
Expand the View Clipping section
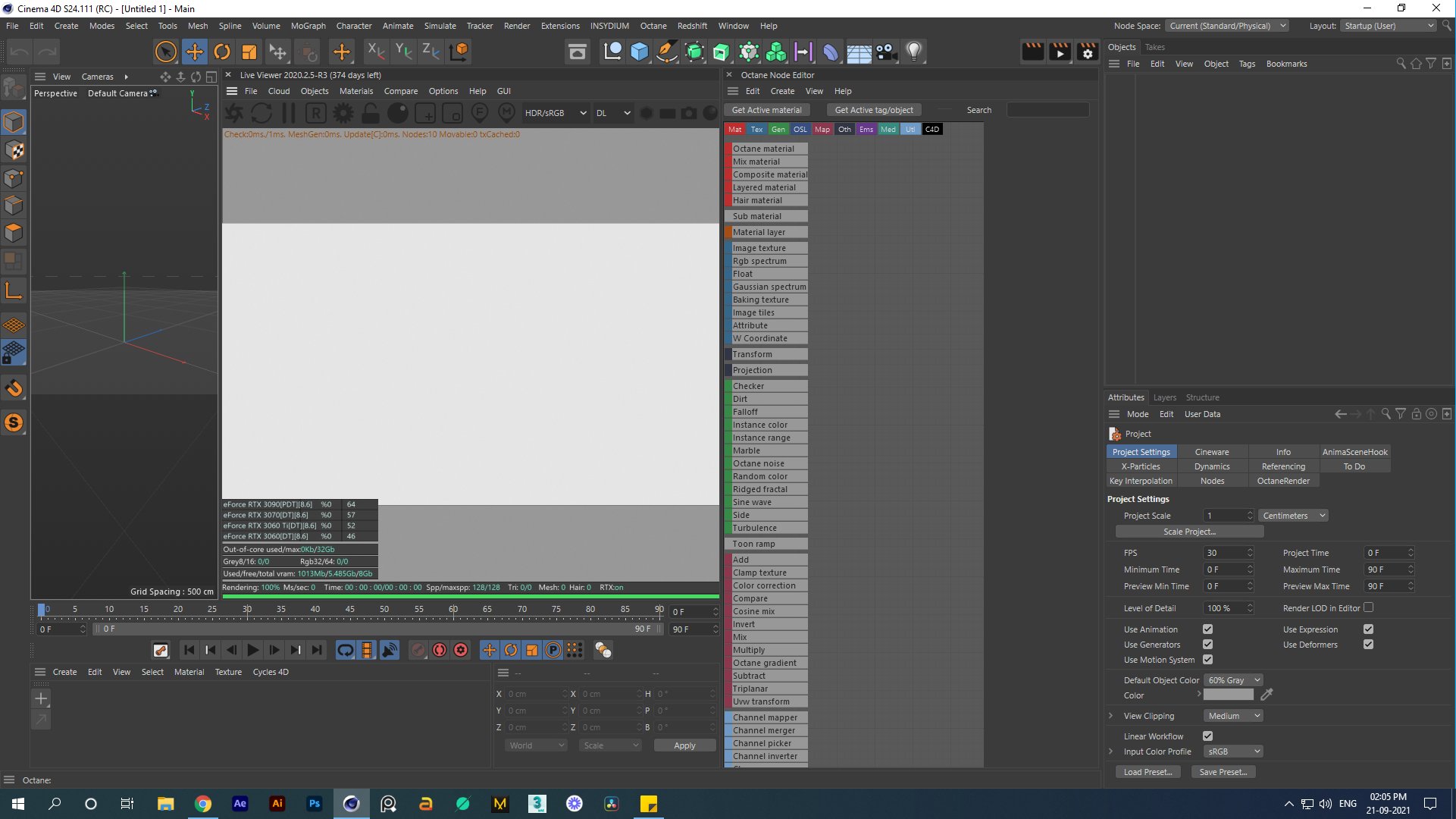tap(1111, 716)
